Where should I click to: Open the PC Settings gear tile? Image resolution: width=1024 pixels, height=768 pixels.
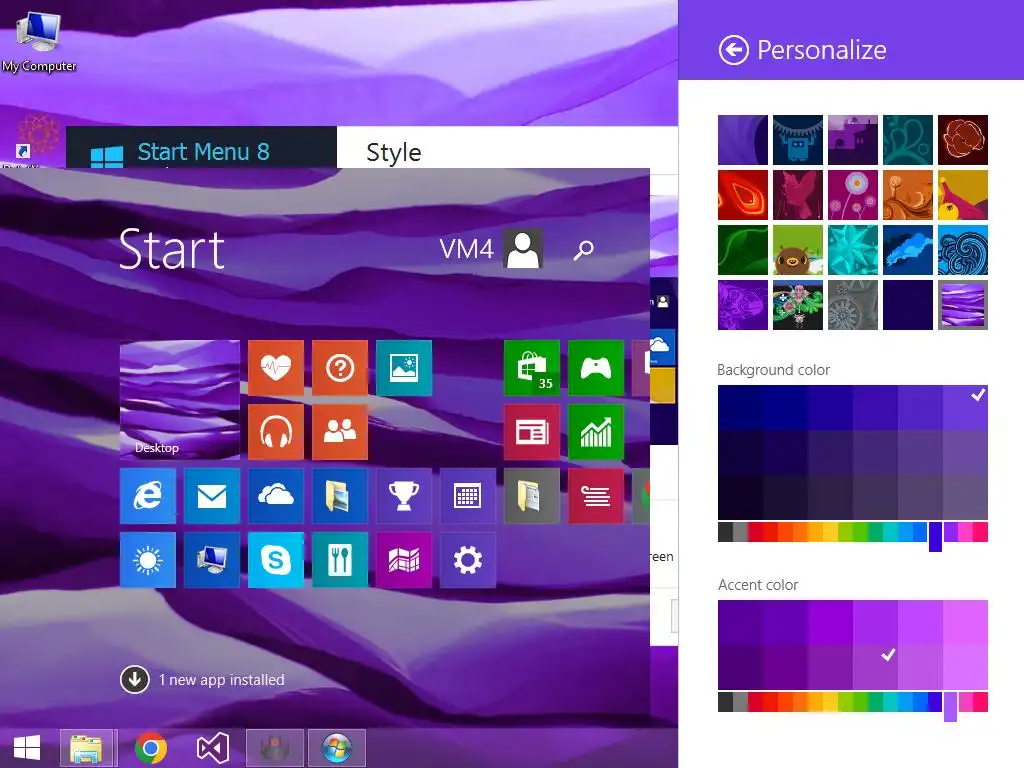[x=468, y=560]
